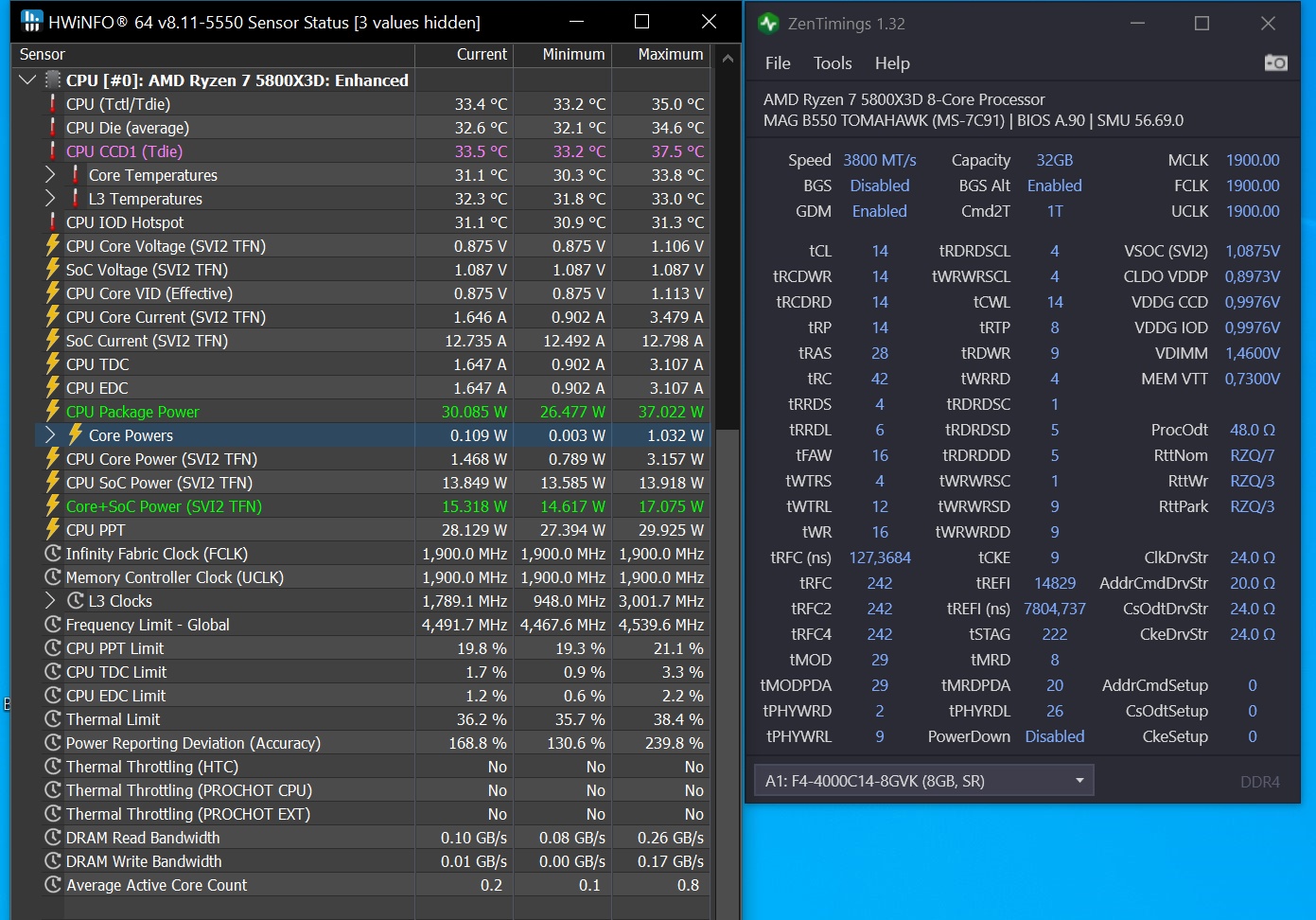Click thermometer icon beside CPU IOD Hotspot

click(53, 222)
